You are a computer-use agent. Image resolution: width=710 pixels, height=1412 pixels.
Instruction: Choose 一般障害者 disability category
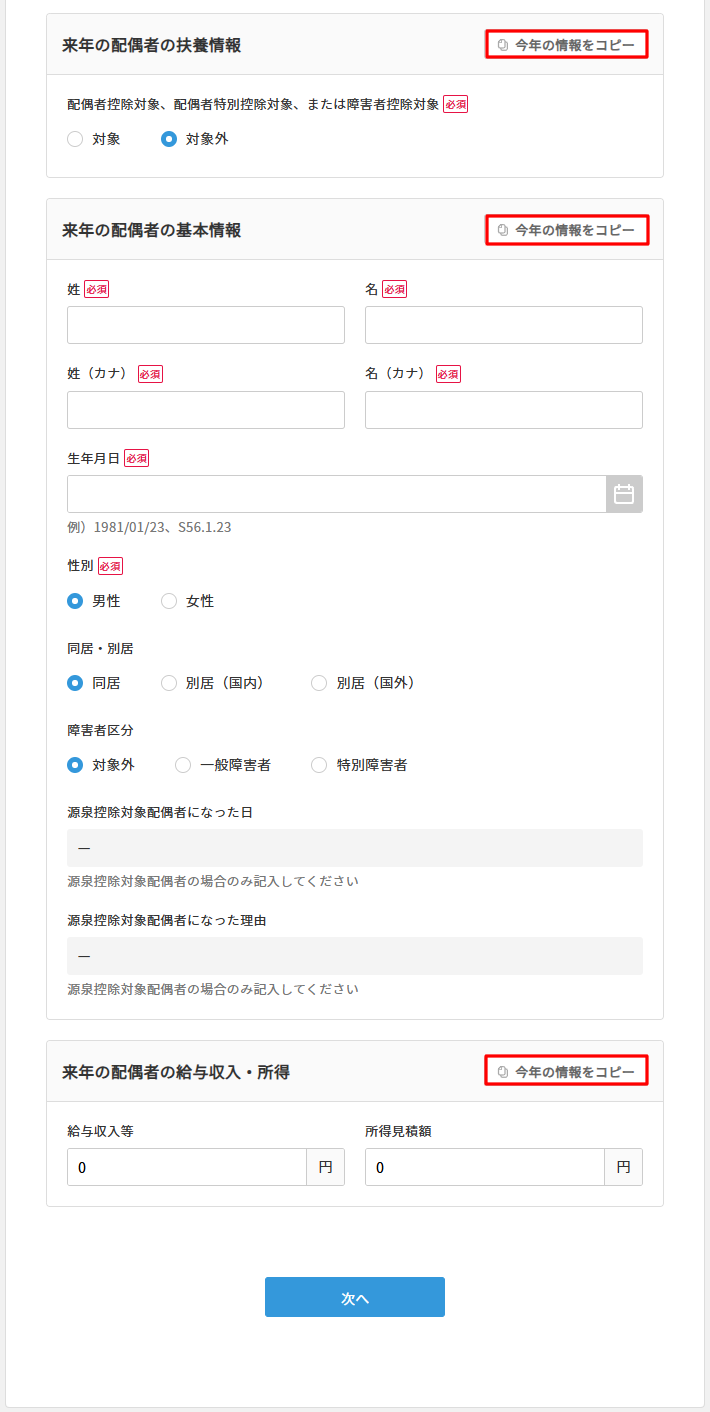pos(183,765)
